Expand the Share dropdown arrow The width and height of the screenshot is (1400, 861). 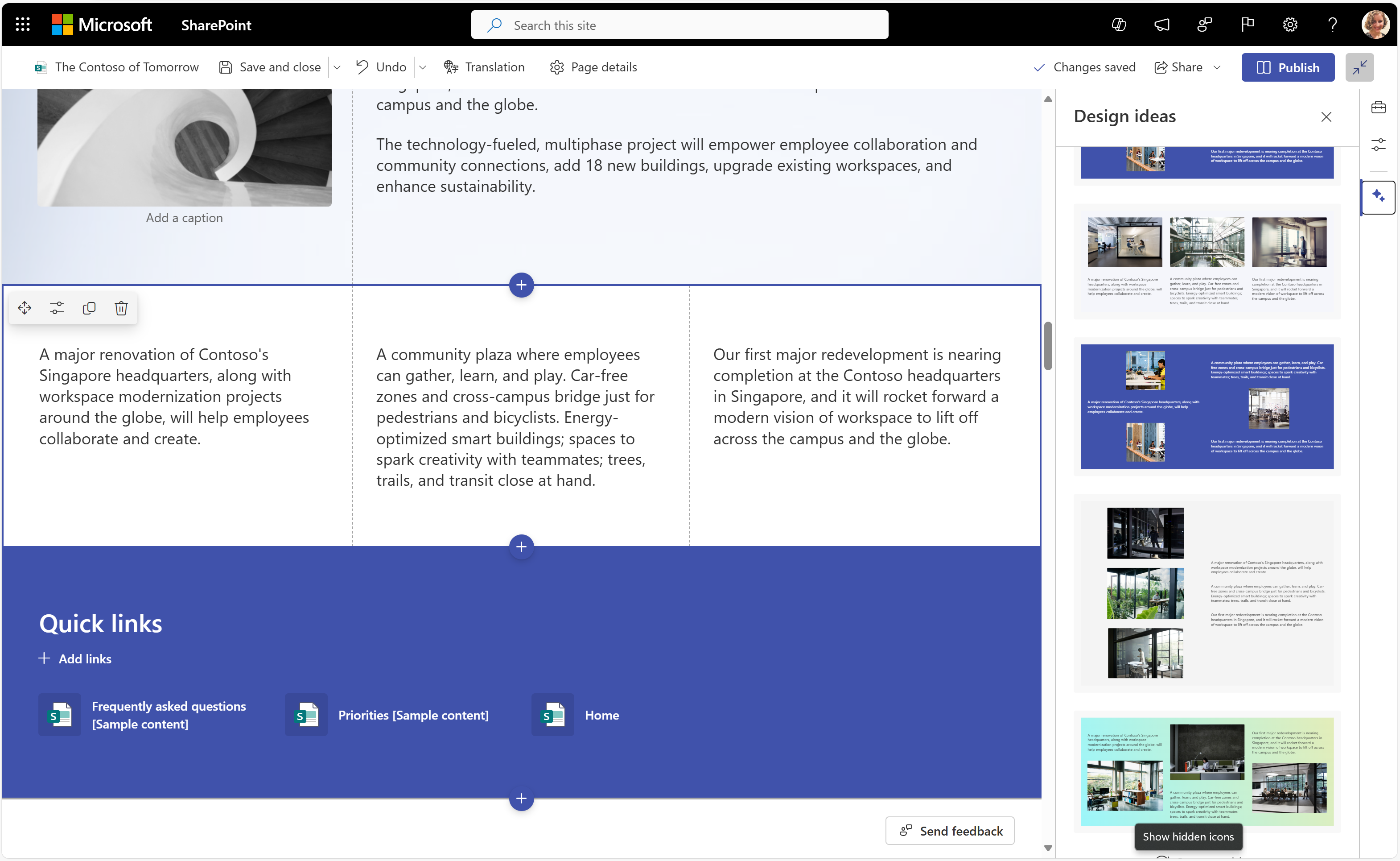1219,67
